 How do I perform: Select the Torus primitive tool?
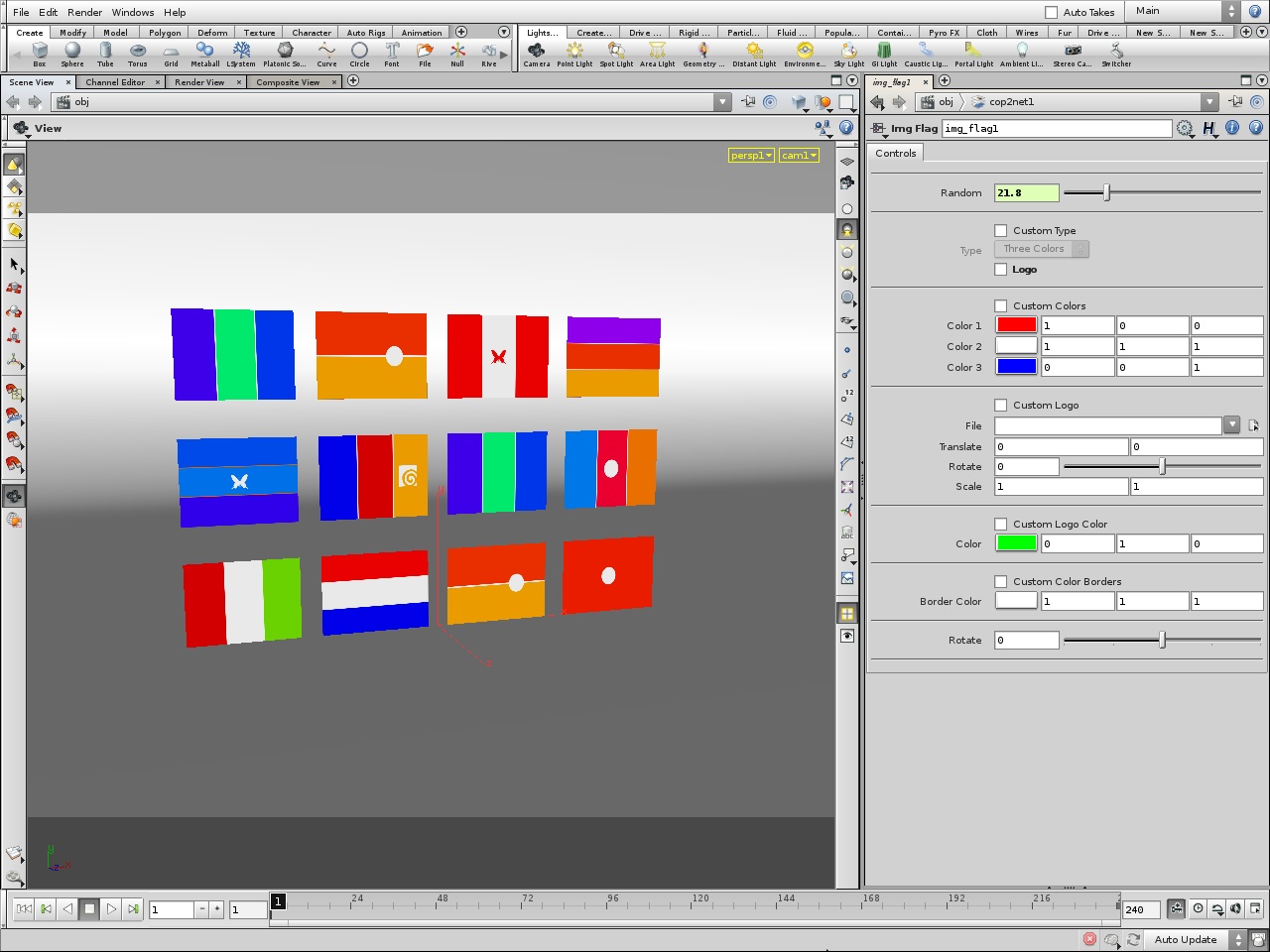click(x=138, y=50)
